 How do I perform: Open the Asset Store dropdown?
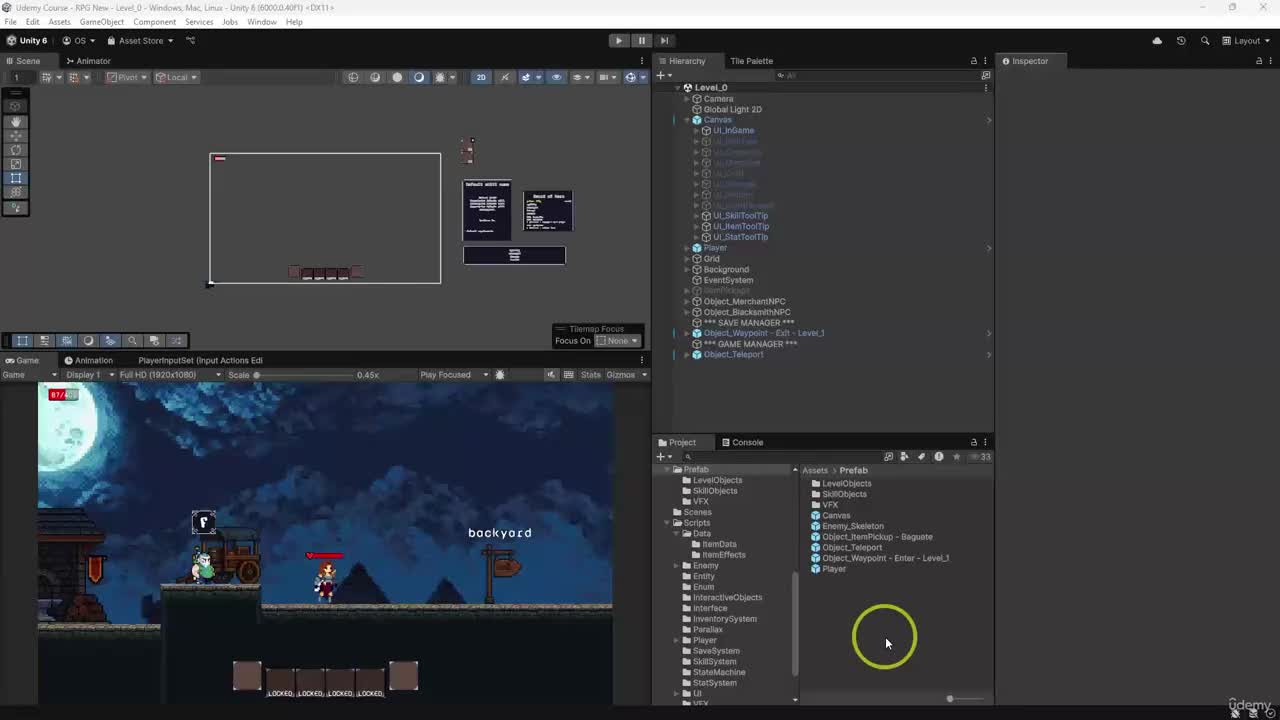[x=141, y=41]
